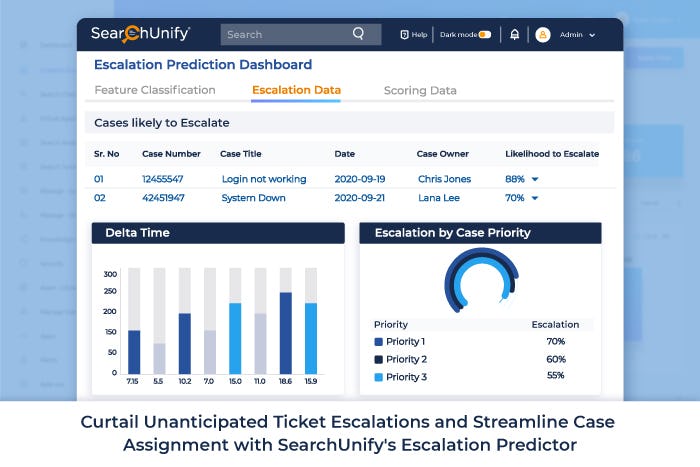Click the Cases likely to Escalate heading
Viewport: 700px width, 467px height.
[162, 123]
